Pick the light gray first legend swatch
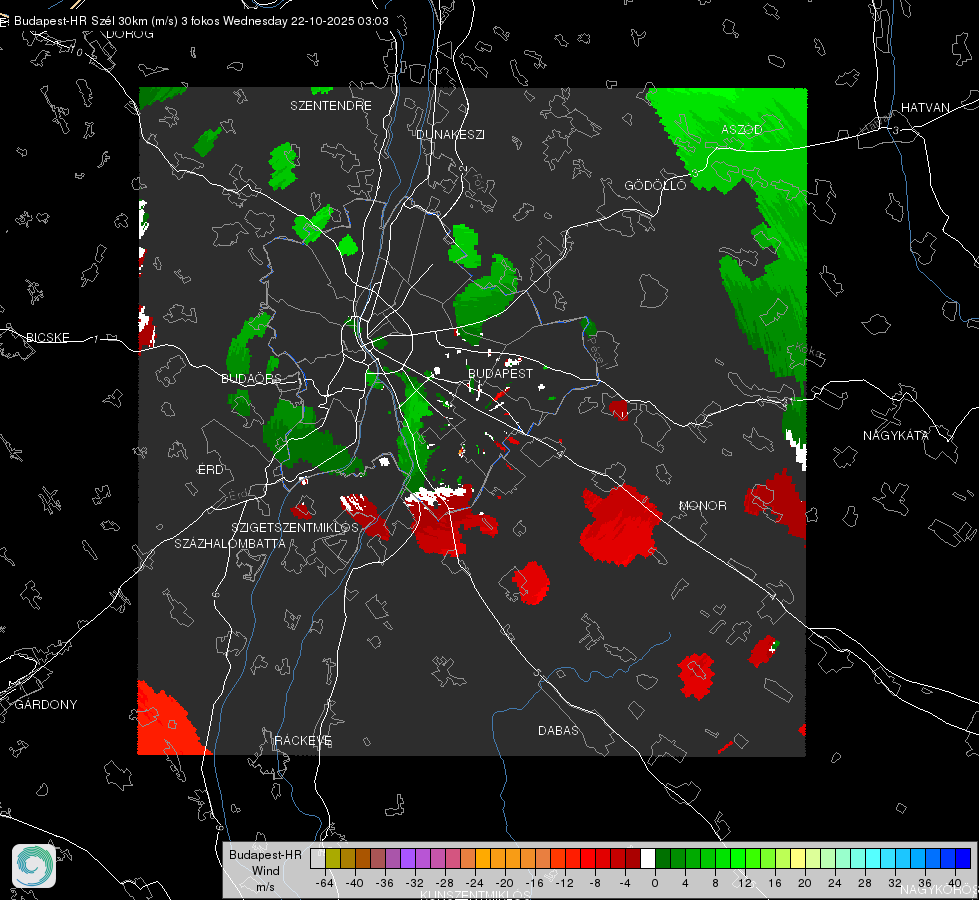979x900 pixels. (318, 859)
